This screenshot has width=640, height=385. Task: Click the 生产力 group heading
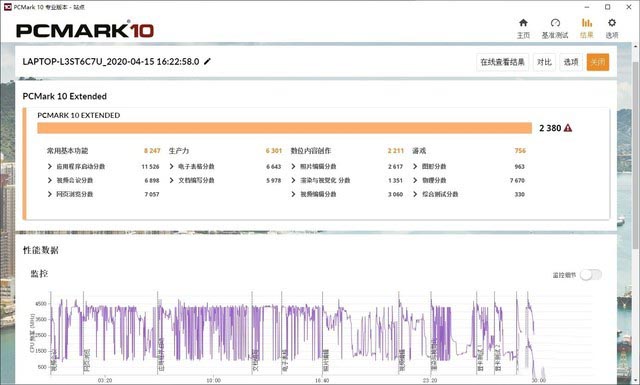tap(179, 151)
